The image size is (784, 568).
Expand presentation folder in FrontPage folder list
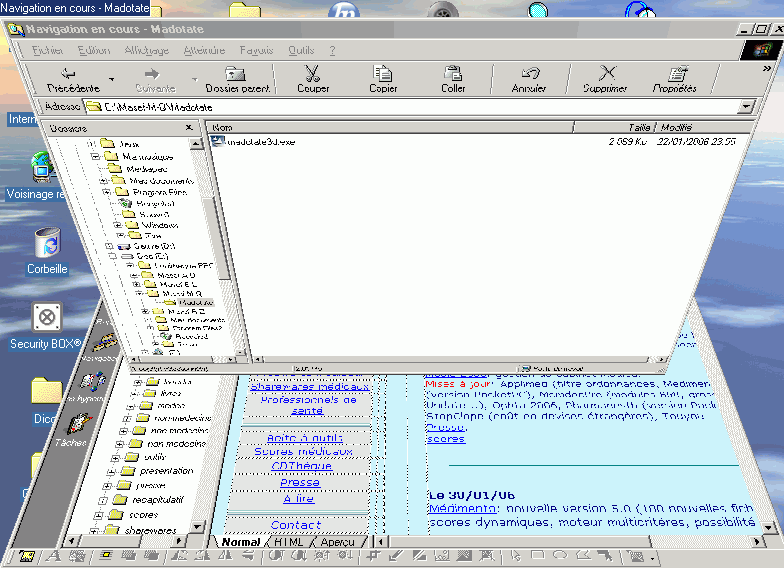pyautogui.click(x=111, y=472)
